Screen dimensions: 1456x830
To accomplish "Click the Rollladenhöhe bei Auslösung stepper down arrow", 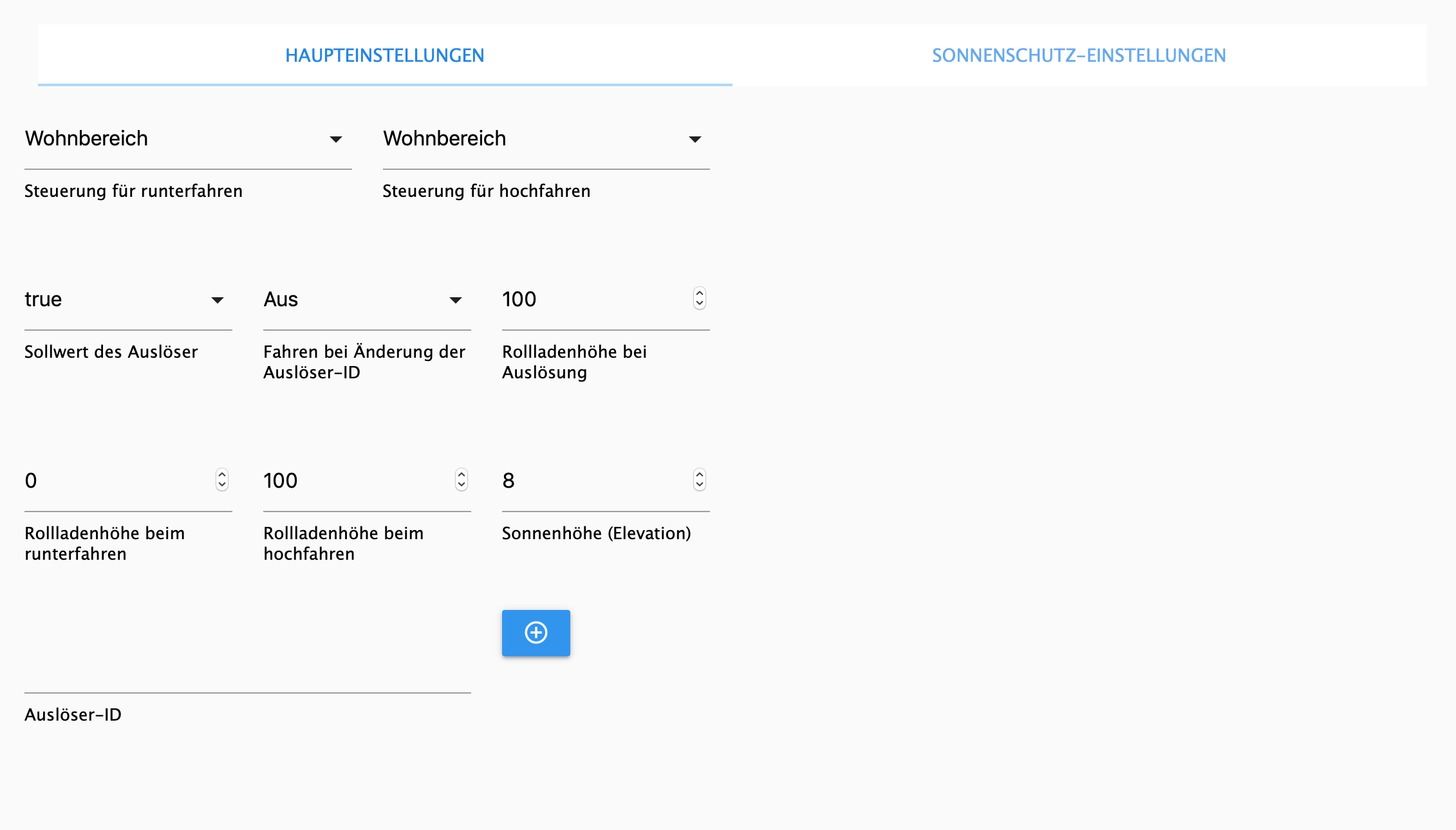I will [700, 304].
